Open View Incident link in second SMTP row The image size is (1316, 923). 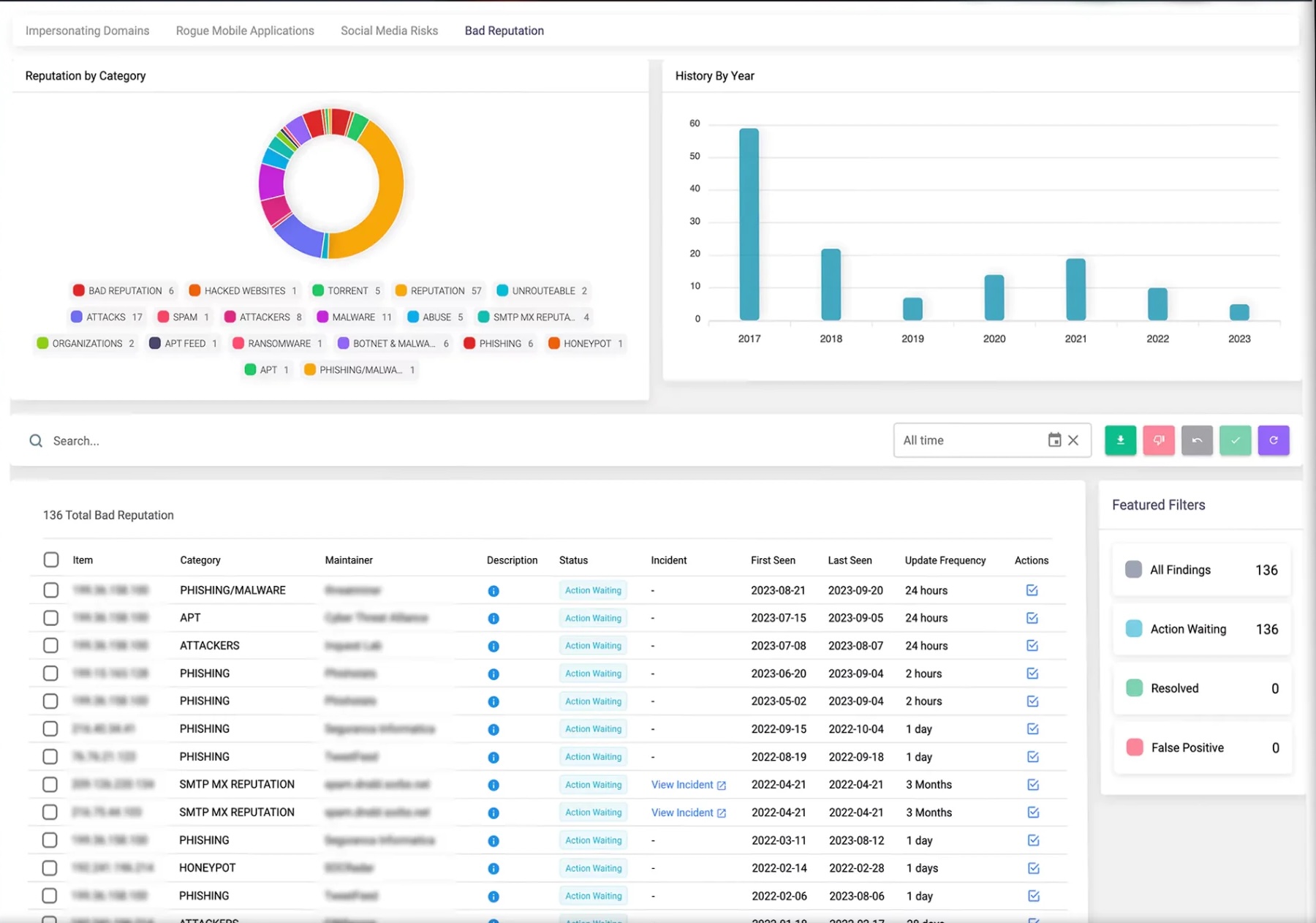[689, 813]
